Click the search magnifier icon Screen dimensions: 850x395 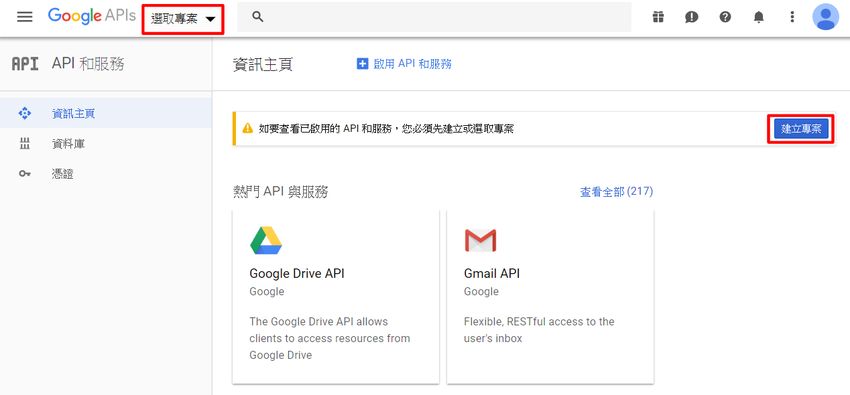pos(258,17)
